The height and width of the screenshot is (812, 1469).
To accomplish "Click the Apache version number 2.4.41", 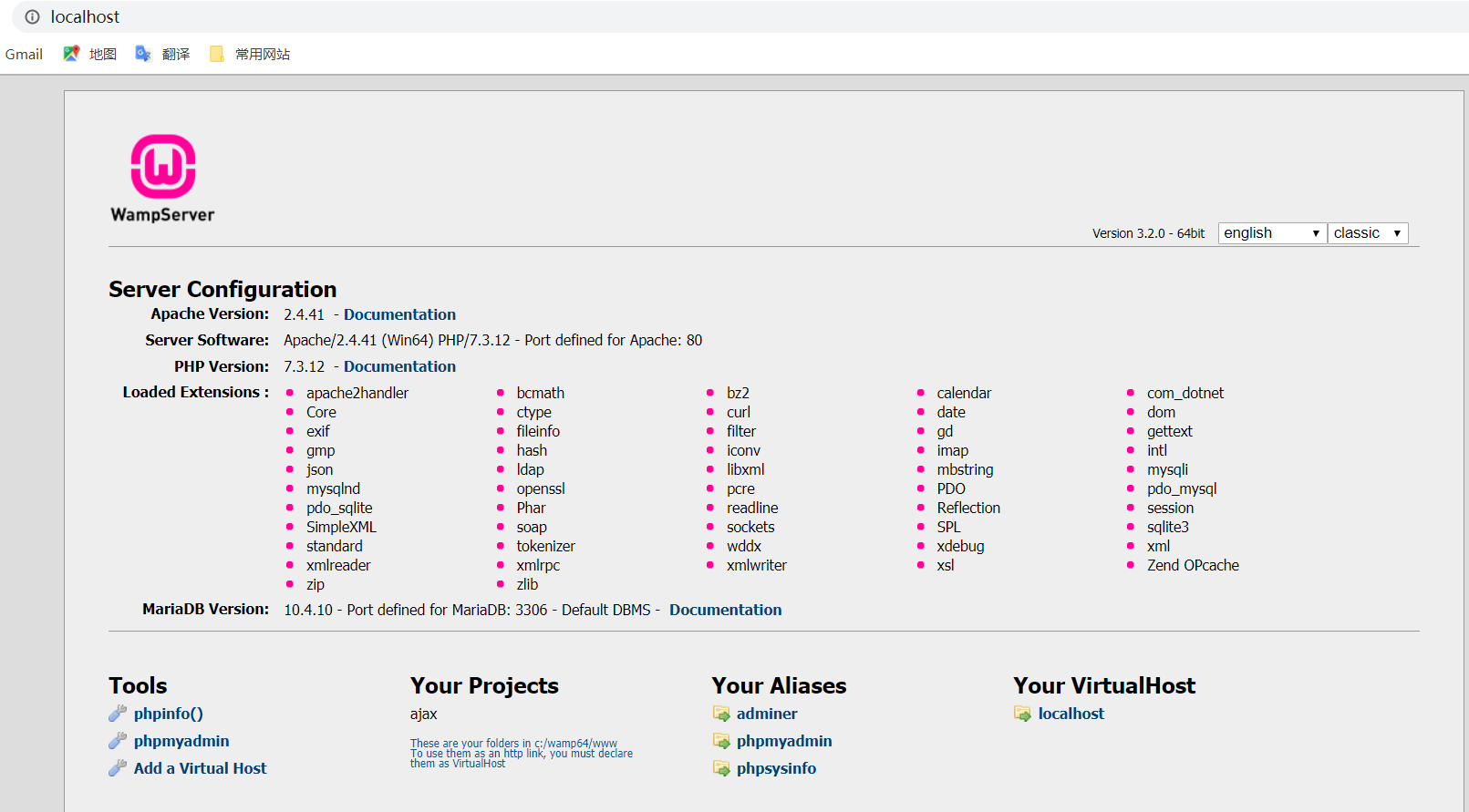I will [304, 314].
